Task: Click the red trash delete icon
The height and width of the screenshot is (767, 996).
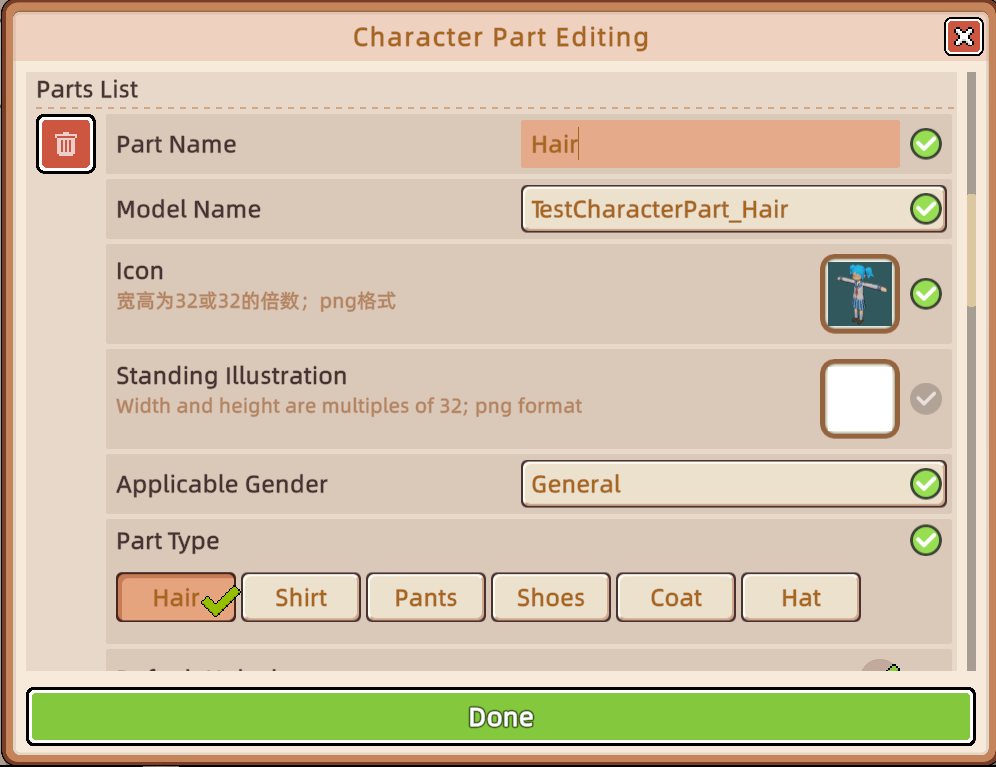Action: pyautogui.click(x=66, y=144)
